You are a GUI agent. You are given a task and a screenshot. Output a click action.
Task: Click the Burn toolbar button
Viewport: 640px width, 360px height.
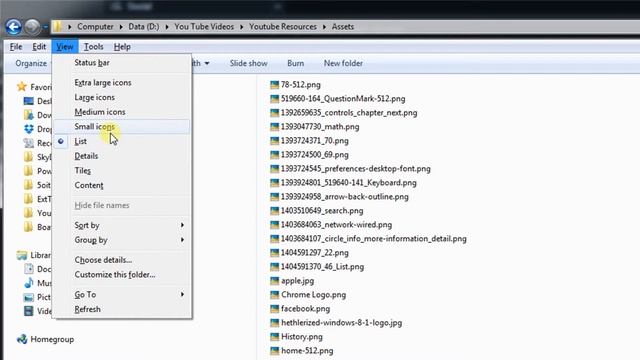(296, 63)
